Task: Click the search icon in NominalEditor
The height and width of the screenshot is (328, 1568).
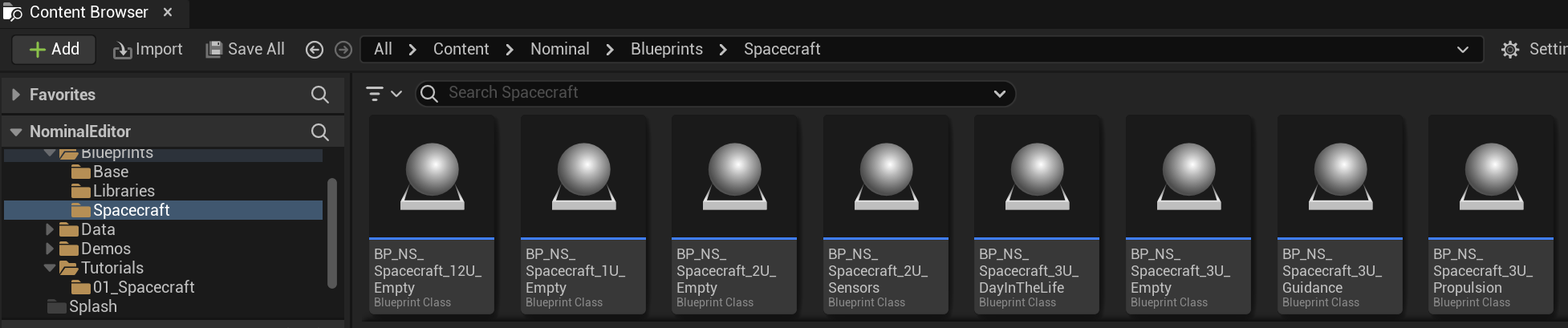Action: (319, 132)
